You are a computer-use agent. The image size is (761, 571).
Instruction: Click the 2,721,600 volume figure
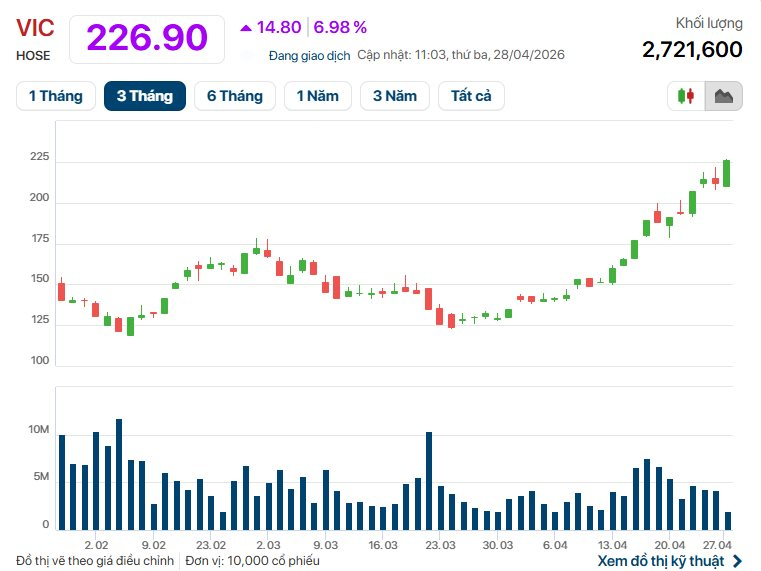tap(691, 49)
